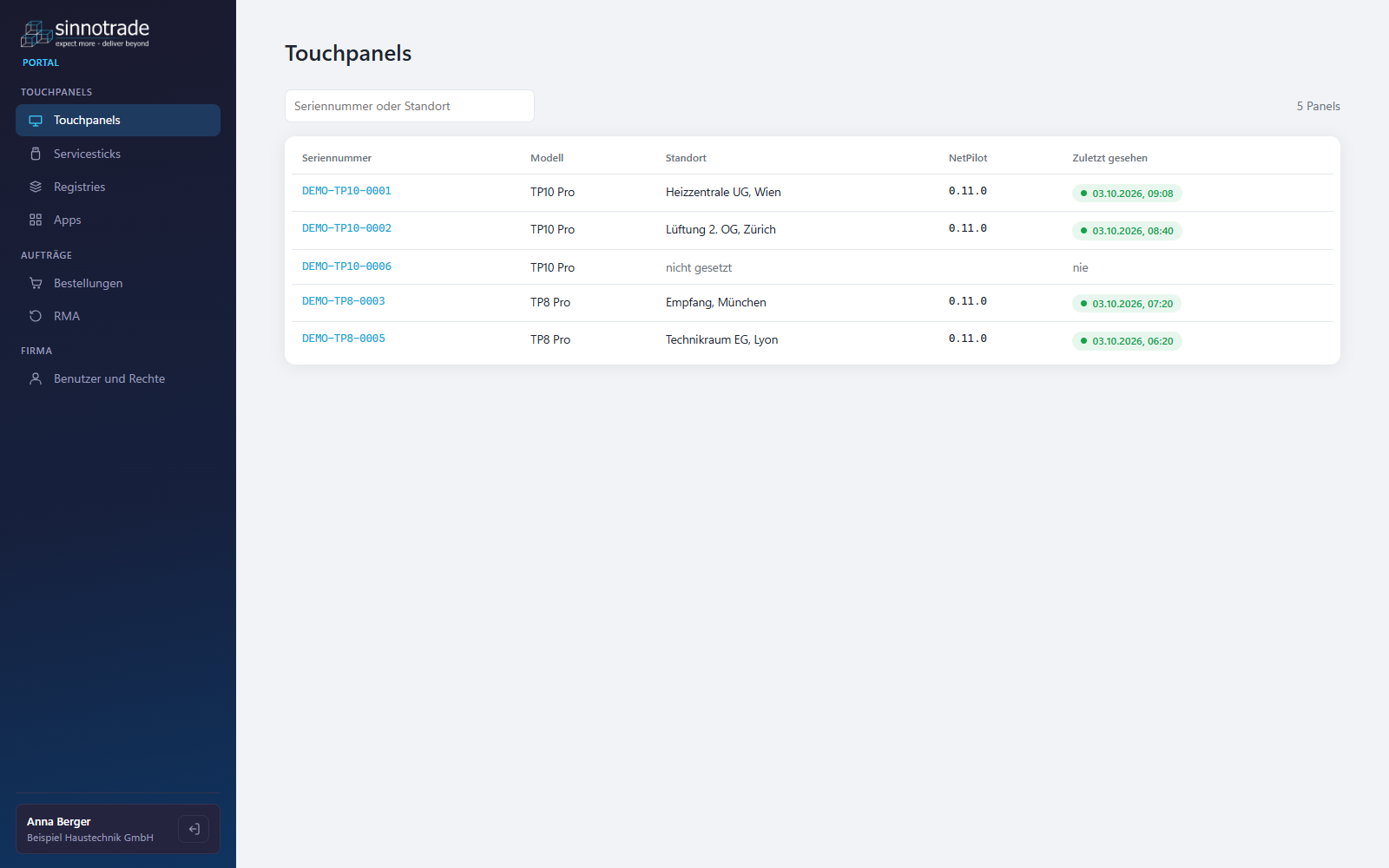The height and width of the screenshot is (868, 1389).
Task: Click the Registries layers icon
Action: coord(36,187)
